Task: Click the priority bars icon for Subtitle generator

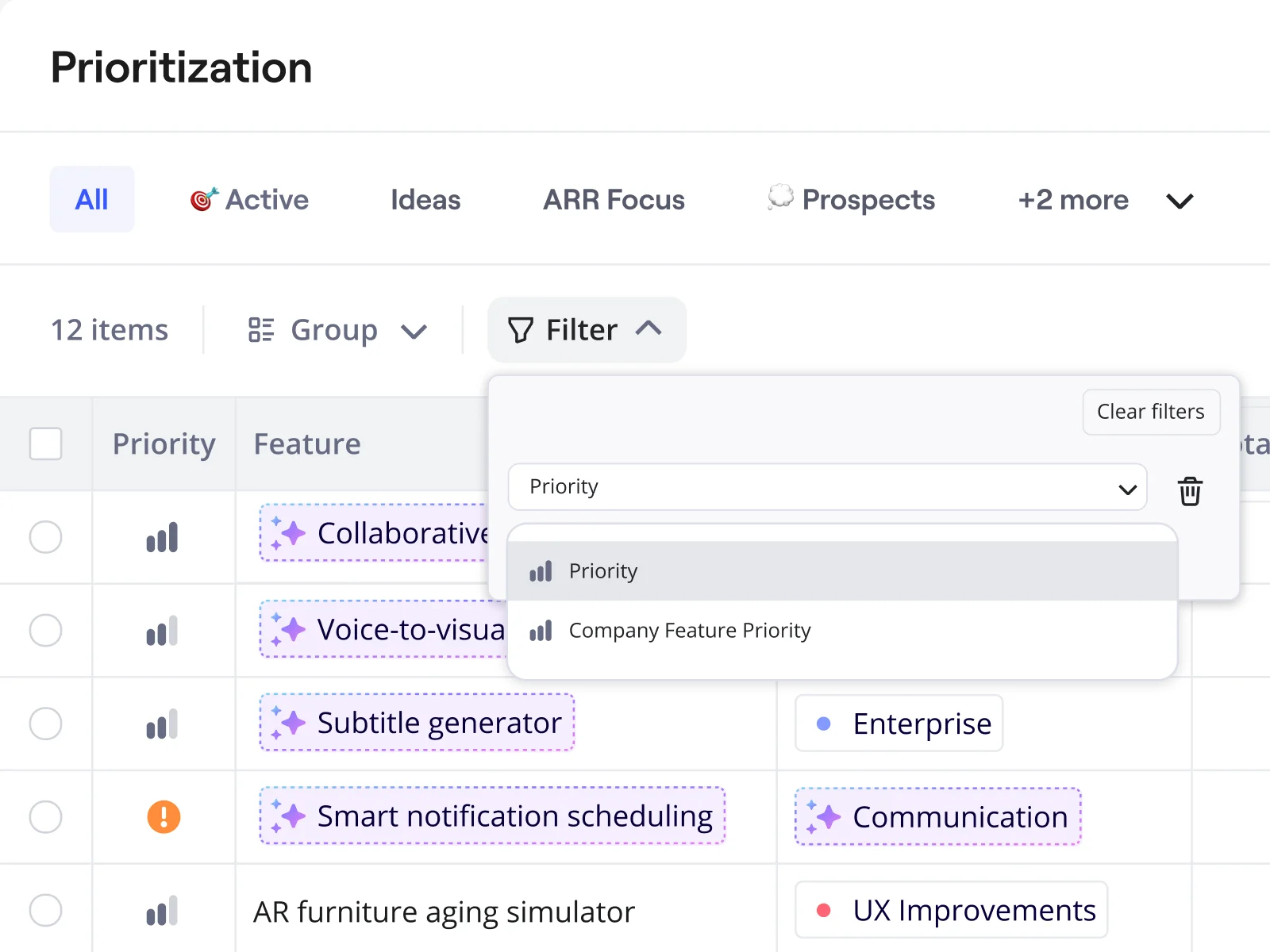Action: tap(162, 724)
